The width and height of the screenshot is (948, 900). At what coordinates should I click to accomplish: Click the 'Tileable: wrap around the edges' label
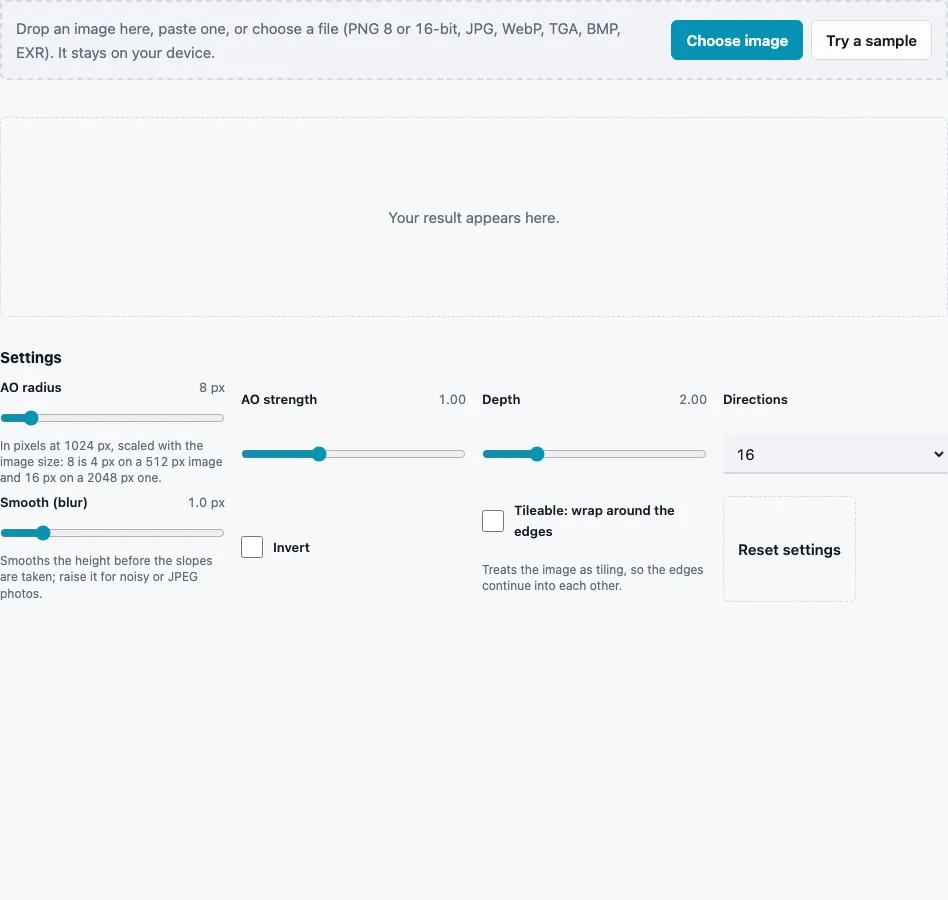594,521
